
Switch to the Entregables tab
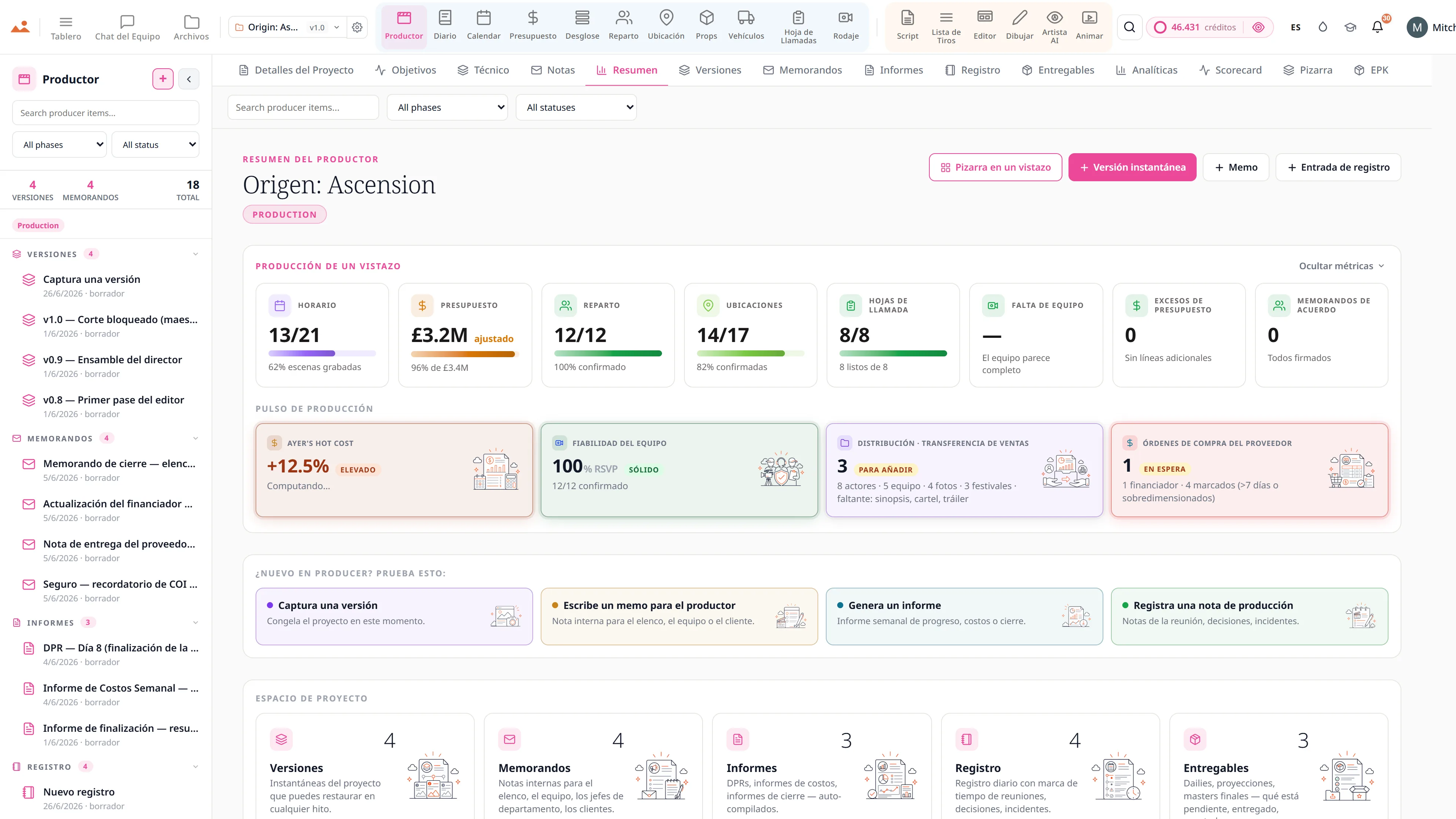pyautogui.click(x=1058, y=70)
